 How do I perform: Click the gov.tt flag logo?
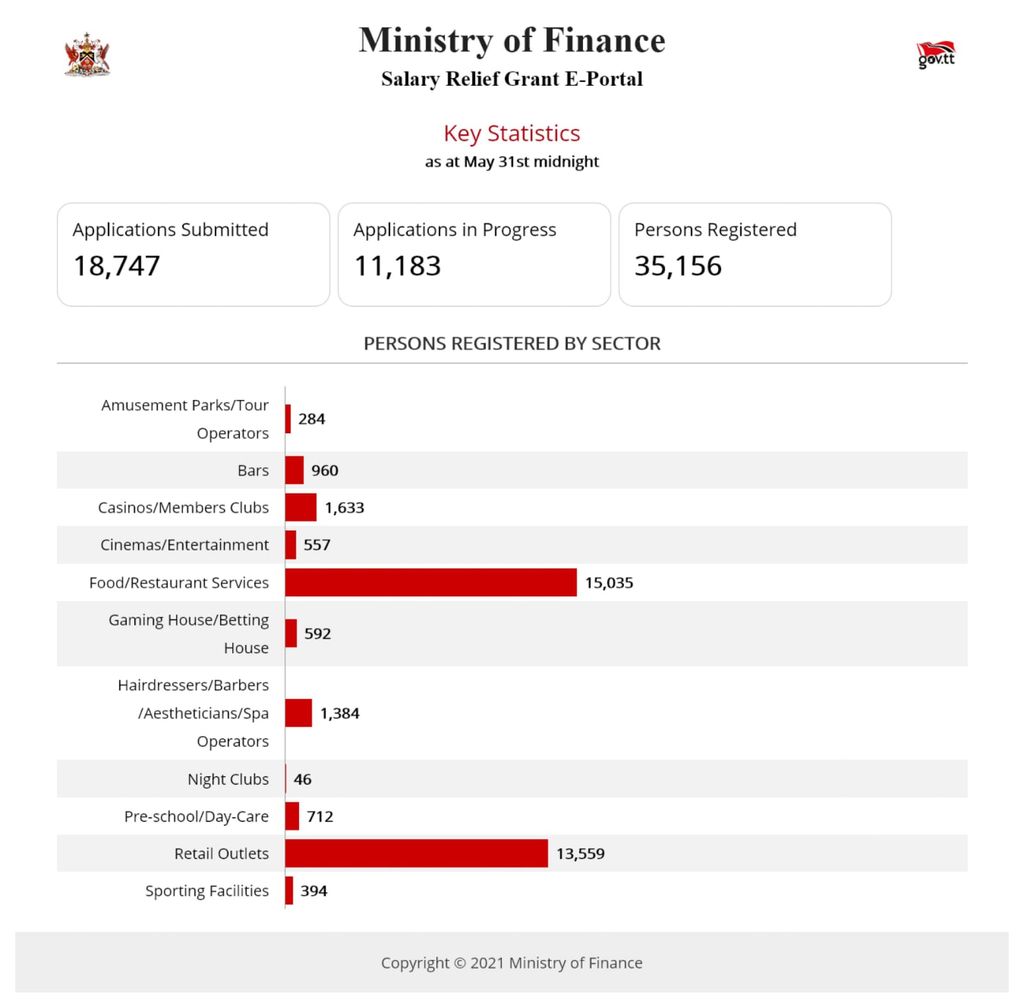click(x=935, y=55)
